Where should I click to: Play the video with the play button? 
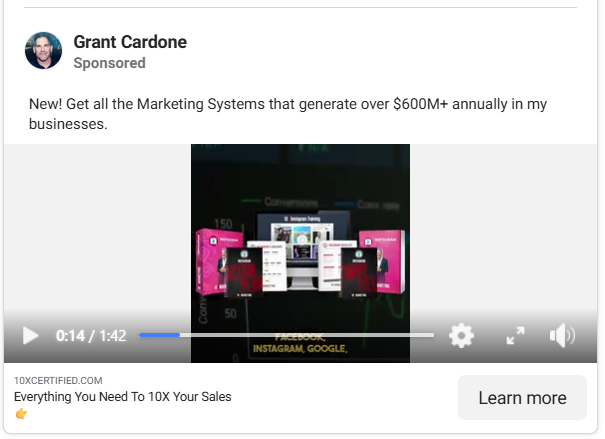(30, 336)
